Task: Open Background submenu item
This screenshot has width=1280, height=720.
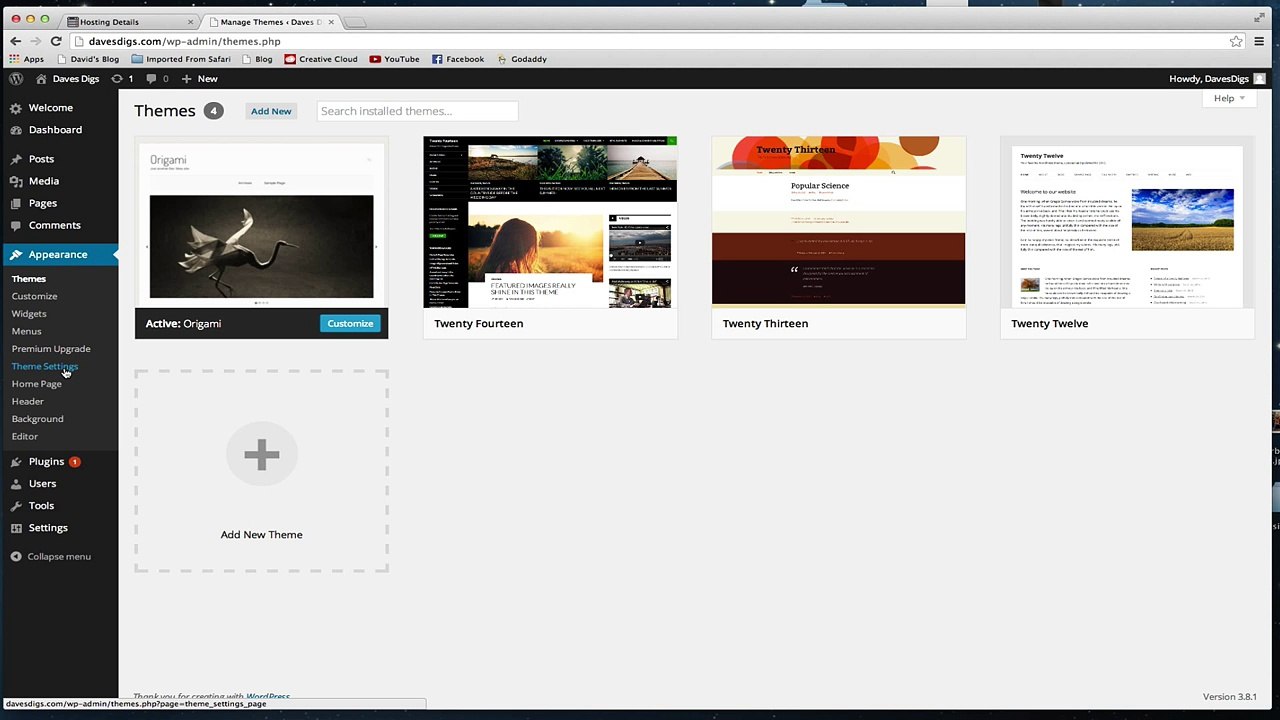Action: 38,419
